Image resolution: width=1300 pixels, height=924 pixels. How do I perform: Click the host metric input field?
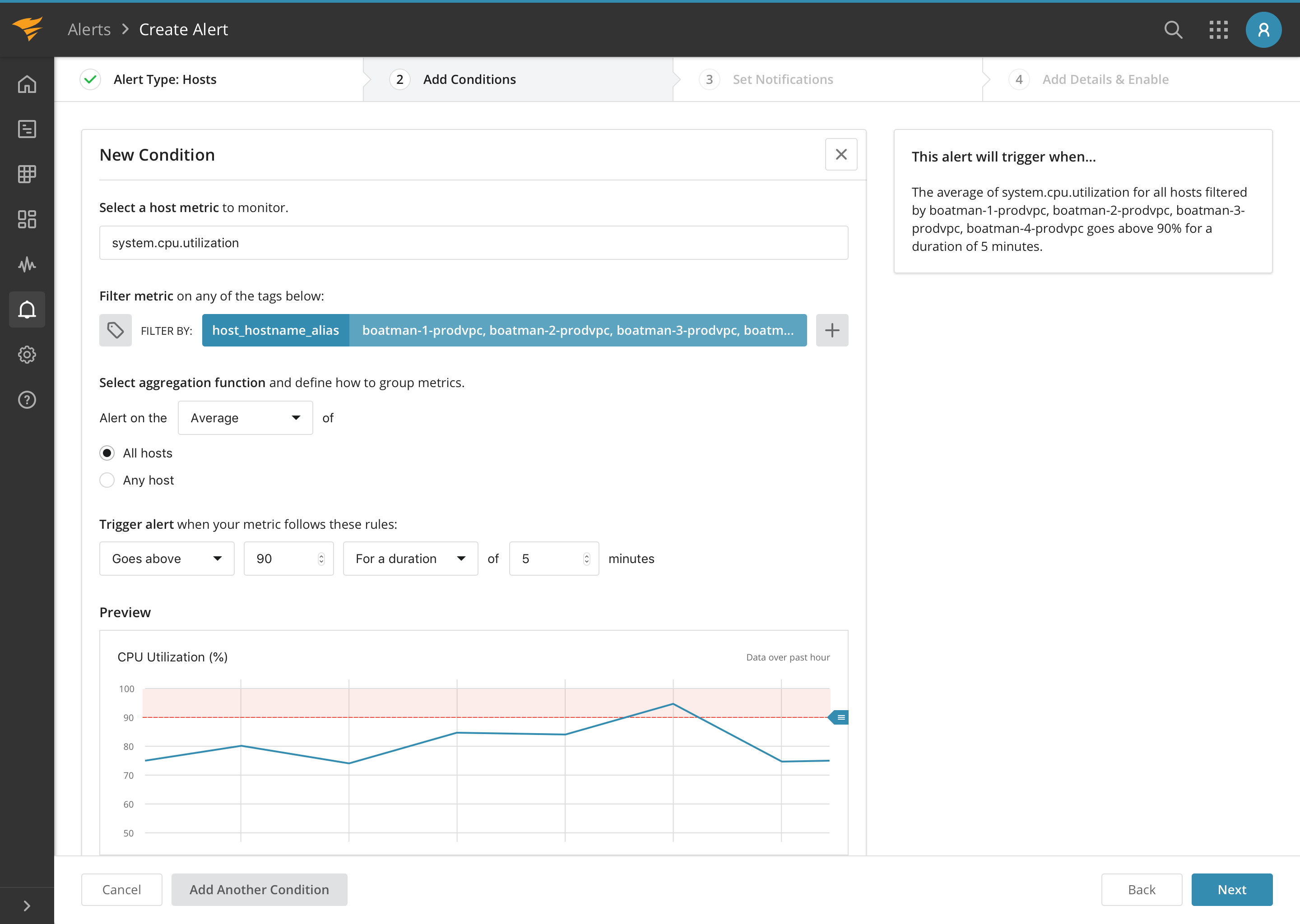point(473,243)
